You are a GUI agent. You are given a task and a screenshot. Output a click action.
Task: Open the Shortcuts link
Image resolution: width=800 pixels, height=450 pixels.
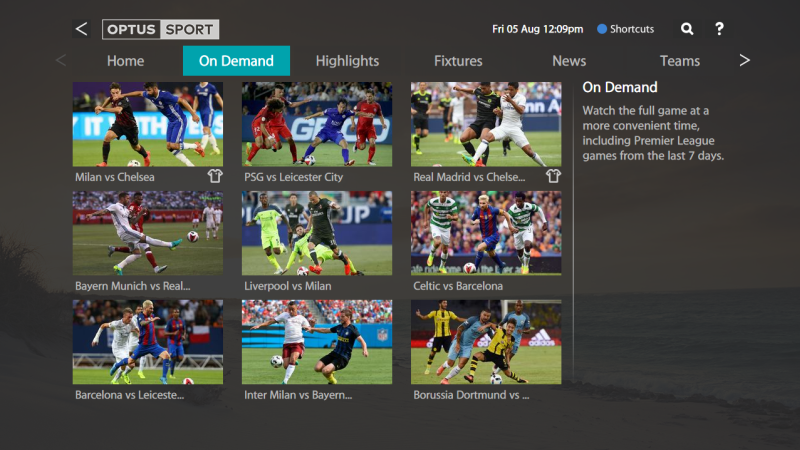pyautogui.click(x=632, y=29)
